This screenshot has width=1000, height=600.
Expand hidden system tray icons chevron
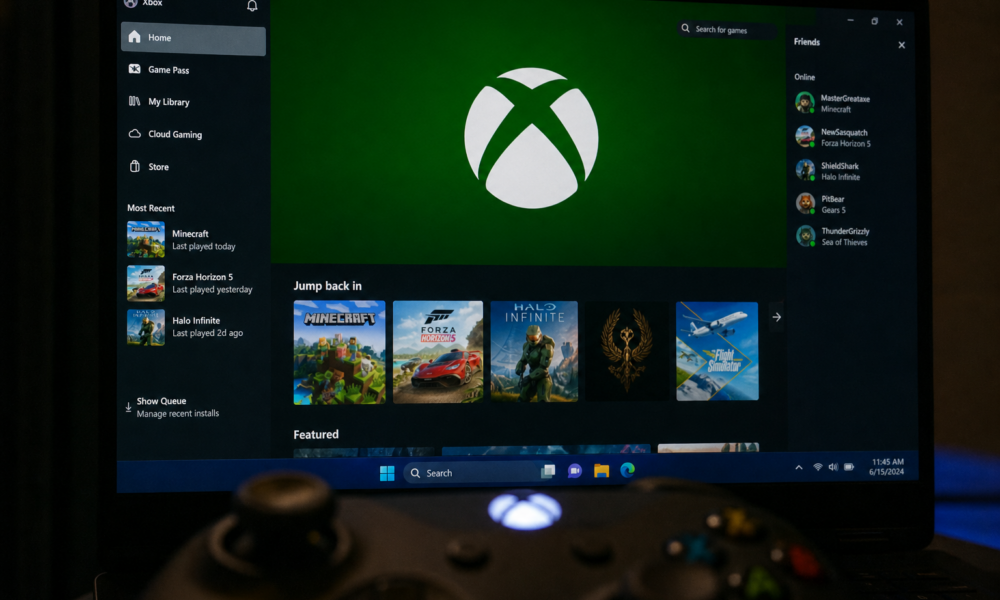pyautogui.click(x=798, y=467)
